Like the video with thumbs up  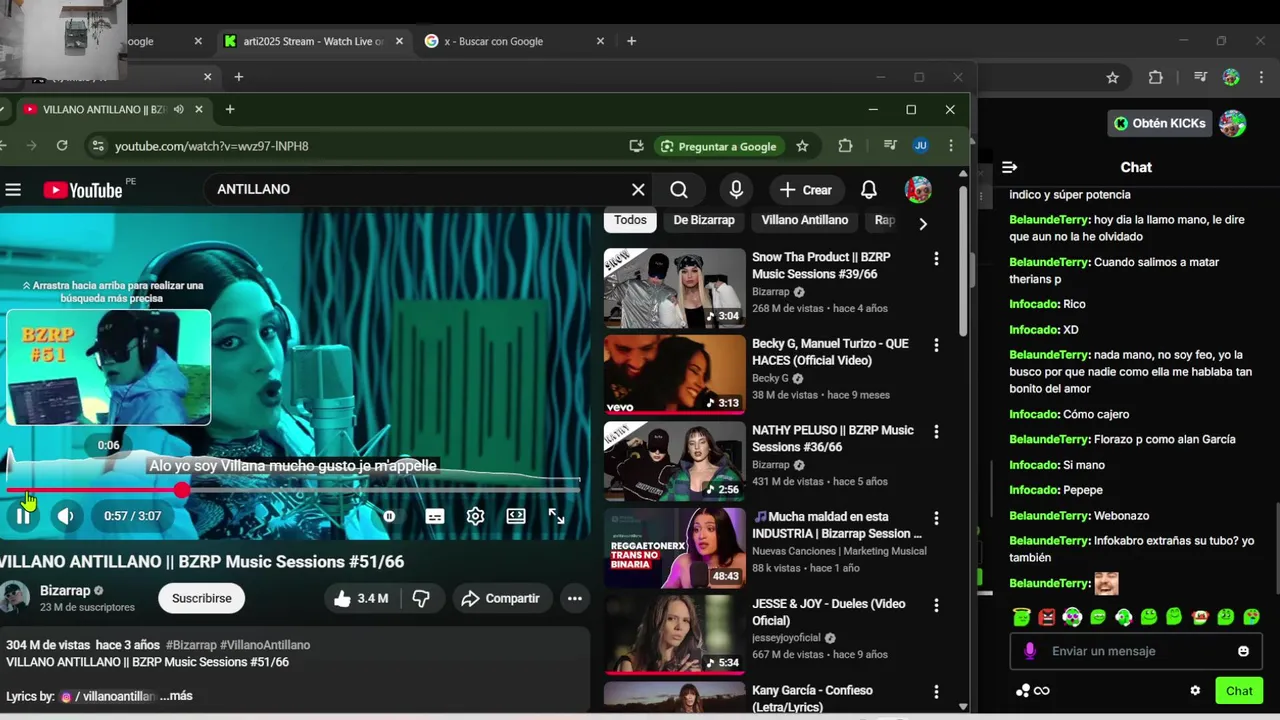pos(361,598)
